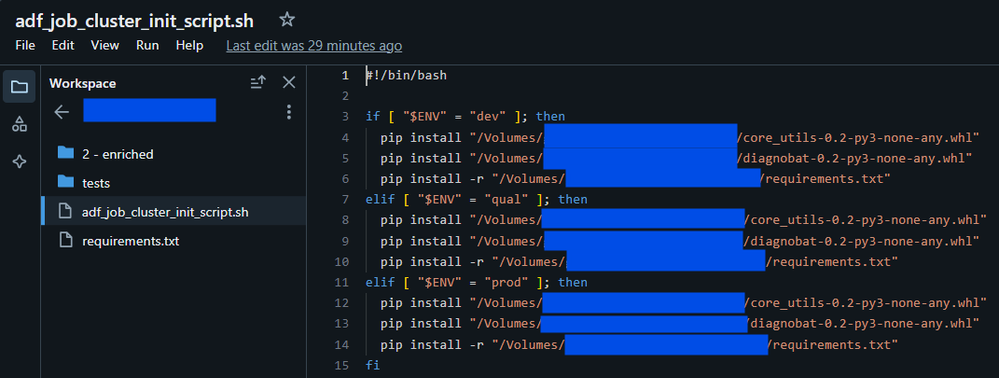Click line number 11 in the gutter
The height and width of the screenshot is (378, 999).
[342, 282]
